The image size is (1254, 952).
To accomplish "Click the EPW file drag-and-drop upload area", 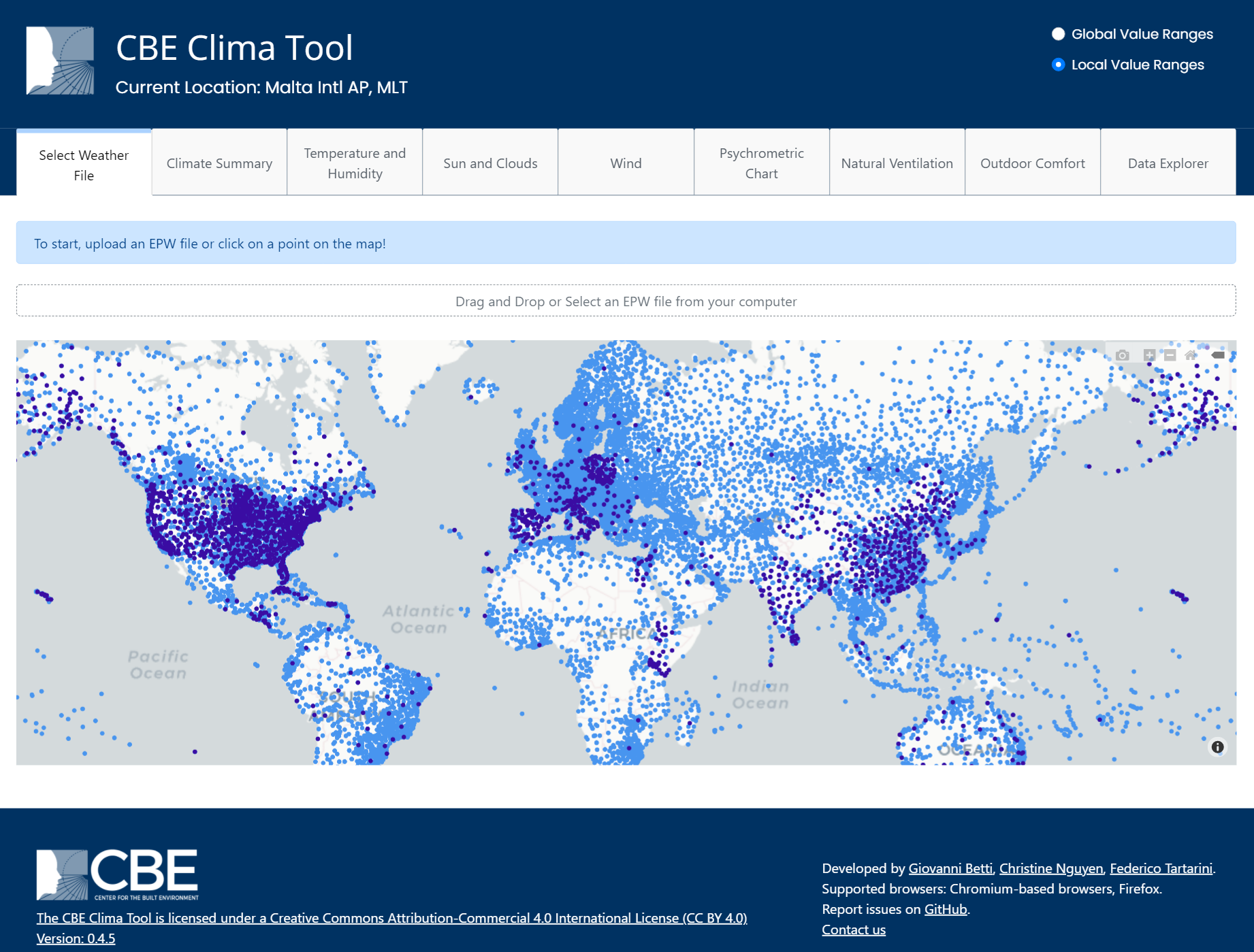I will pyautogui.click(x=626, y=301).
